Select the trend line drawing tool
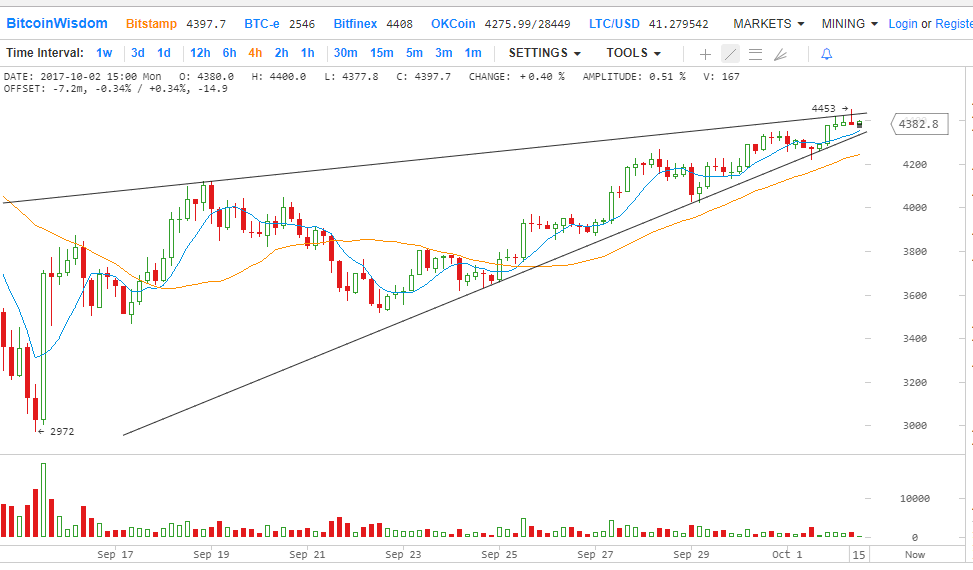The image size is (973, 570). (x=731, y=54)
